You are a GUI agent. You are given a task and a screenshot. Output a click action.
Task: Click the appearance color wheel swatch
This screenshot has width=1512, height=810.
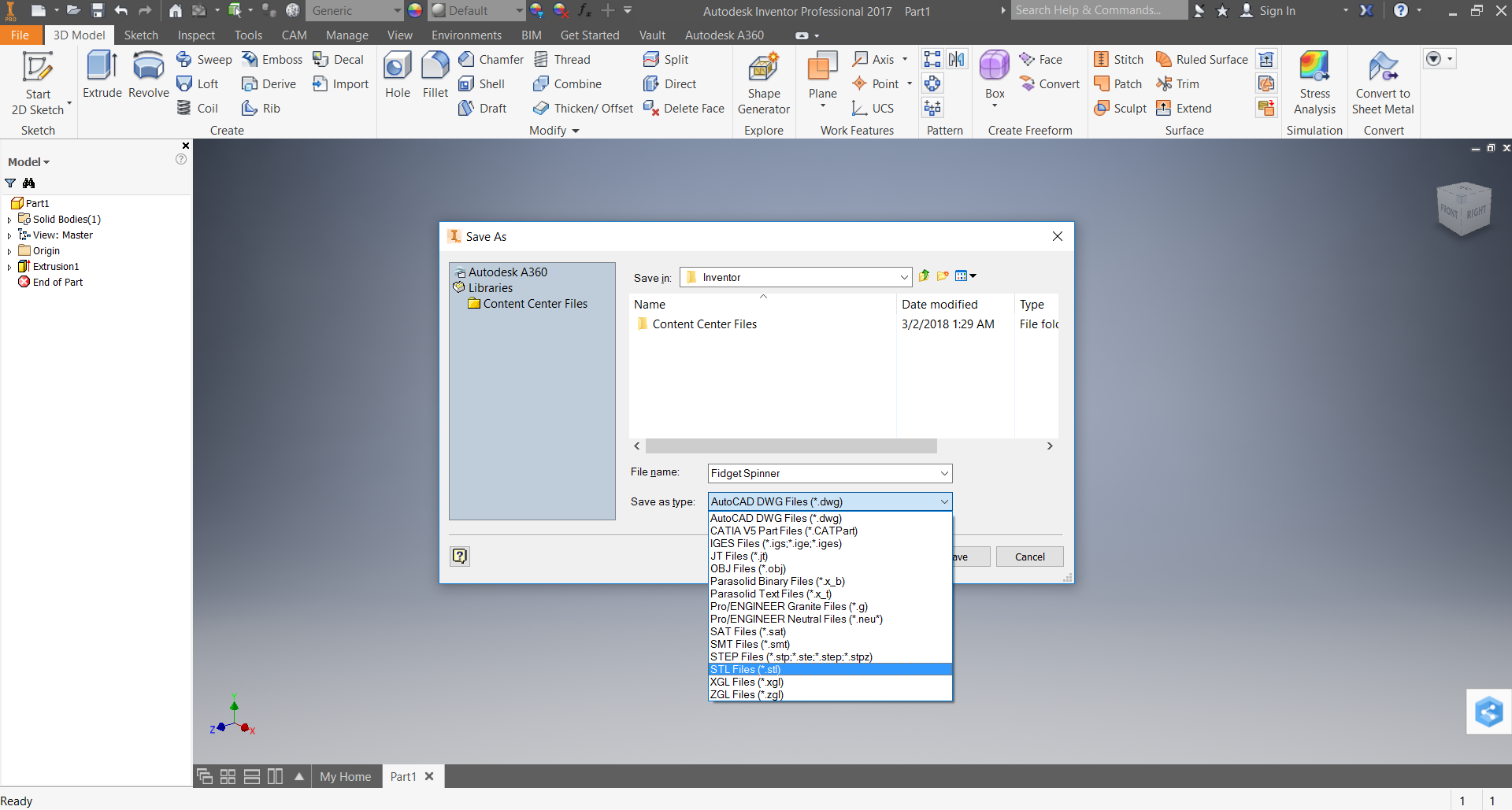point(415,11)
